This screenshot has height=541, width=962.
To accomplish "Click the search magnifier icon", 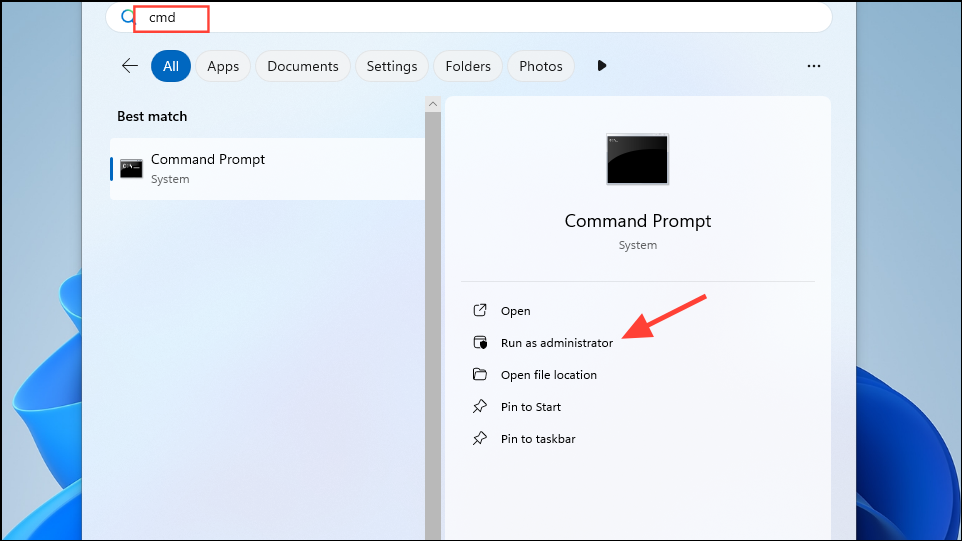I will [x=127, y=17].
